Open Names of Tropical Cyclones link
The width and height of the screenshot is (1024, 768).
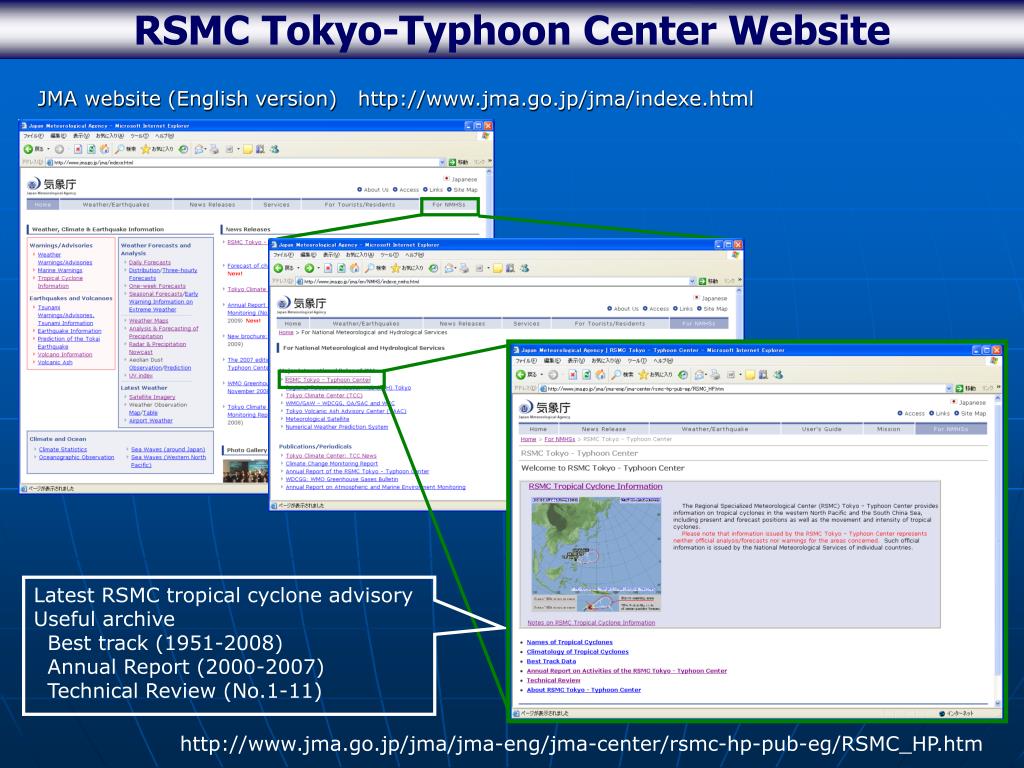click(569, 642)
